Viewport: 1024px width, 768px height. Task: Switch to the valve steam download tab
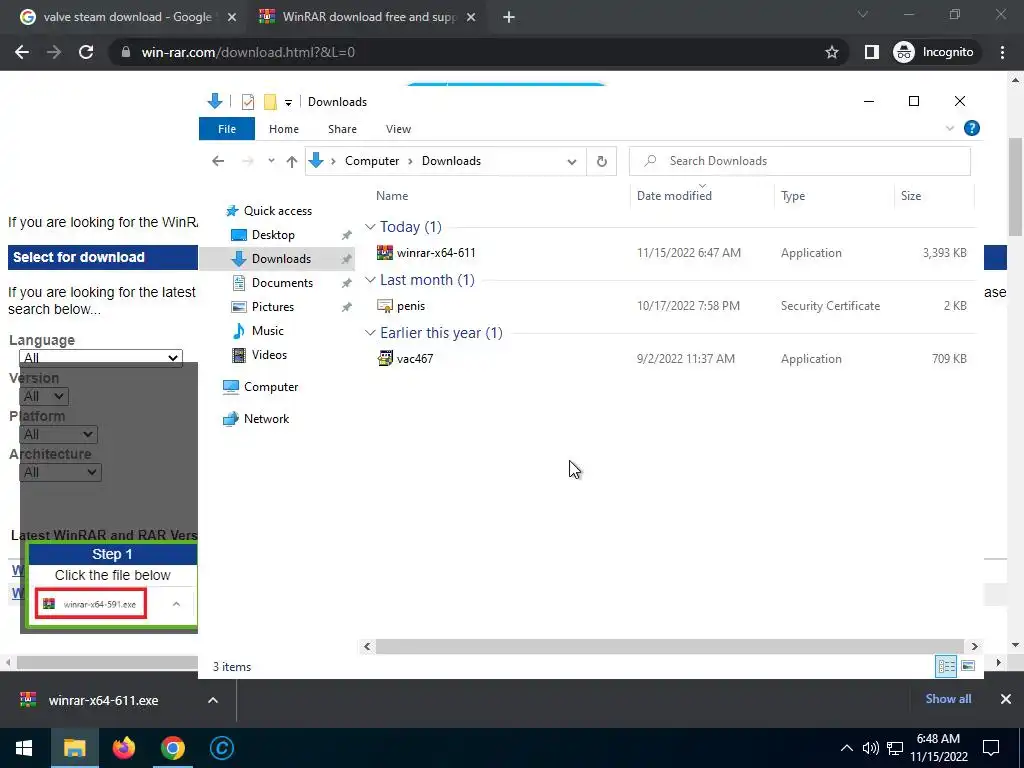click(127, 17)
